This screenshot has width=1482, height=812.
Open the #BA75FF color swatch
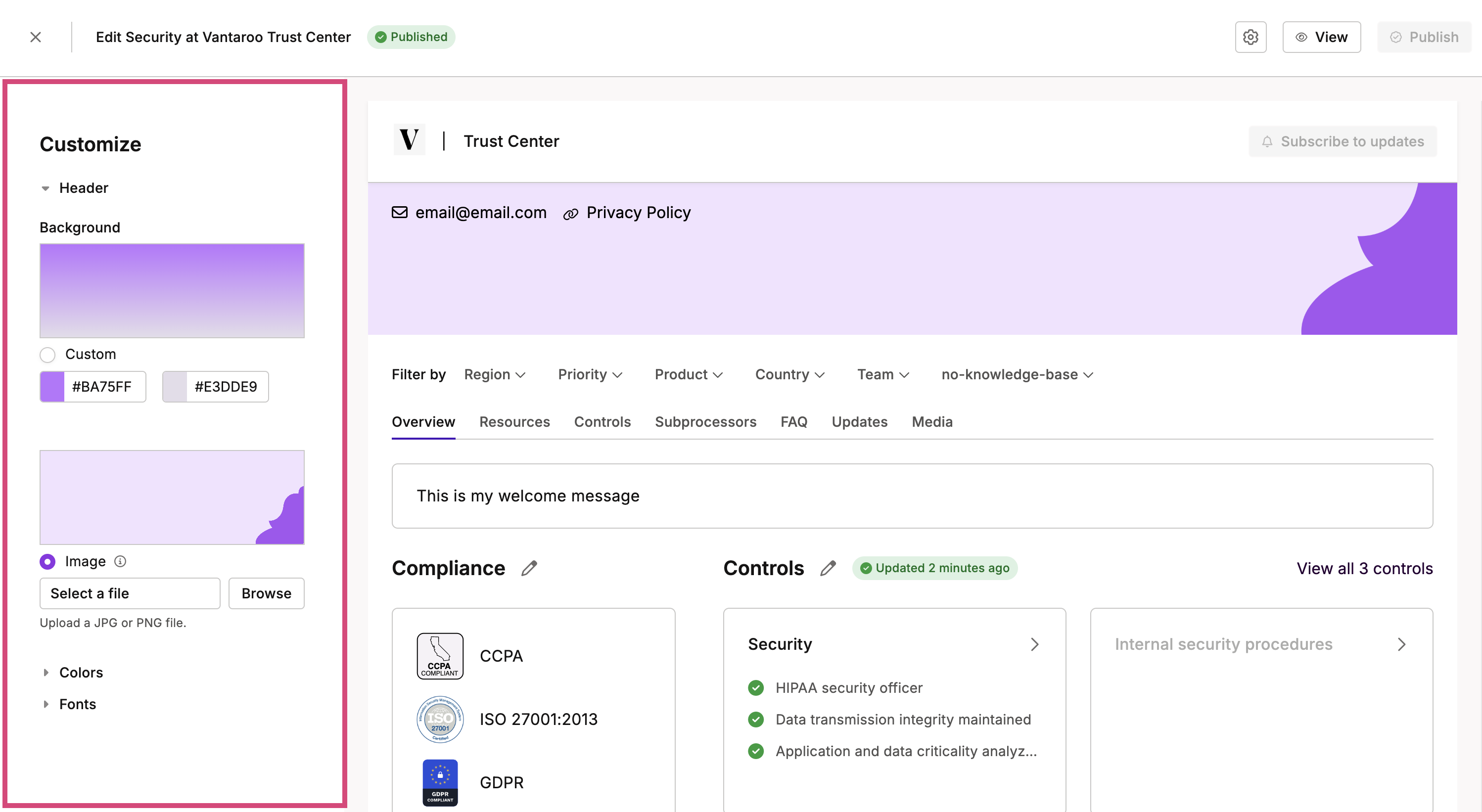[52, 386]
